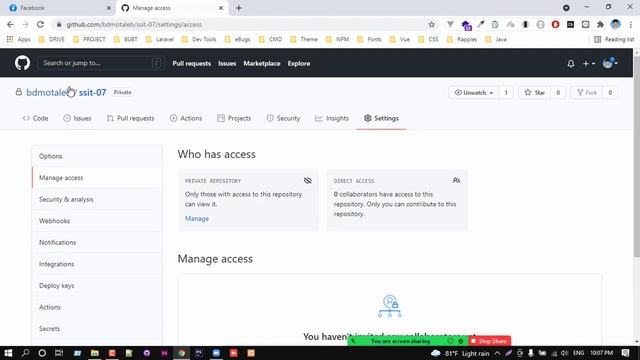Open the Apps bookmarks shortcut
The height and width of the screenshot is (360, 640).
coord(19,39)
